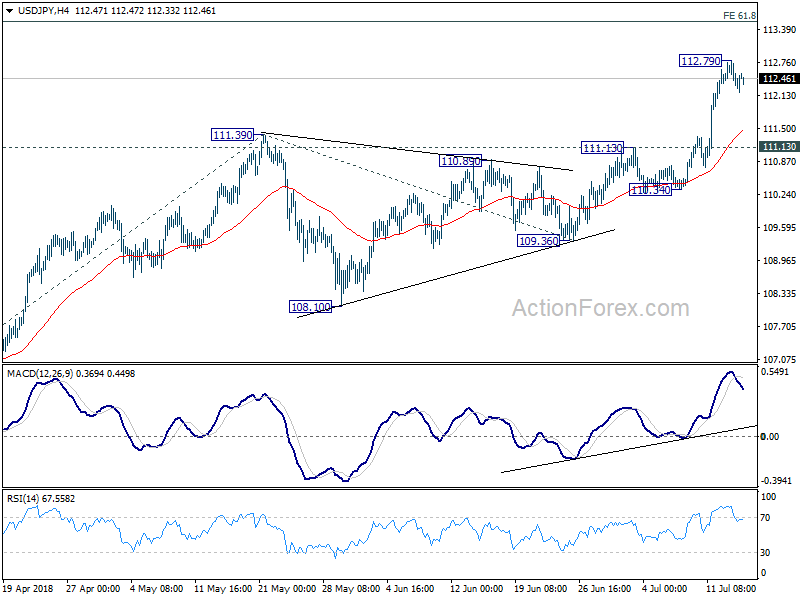800x600 pixels.
Task: Click the USDJPY,H4 chart title text
Action: 43,11
